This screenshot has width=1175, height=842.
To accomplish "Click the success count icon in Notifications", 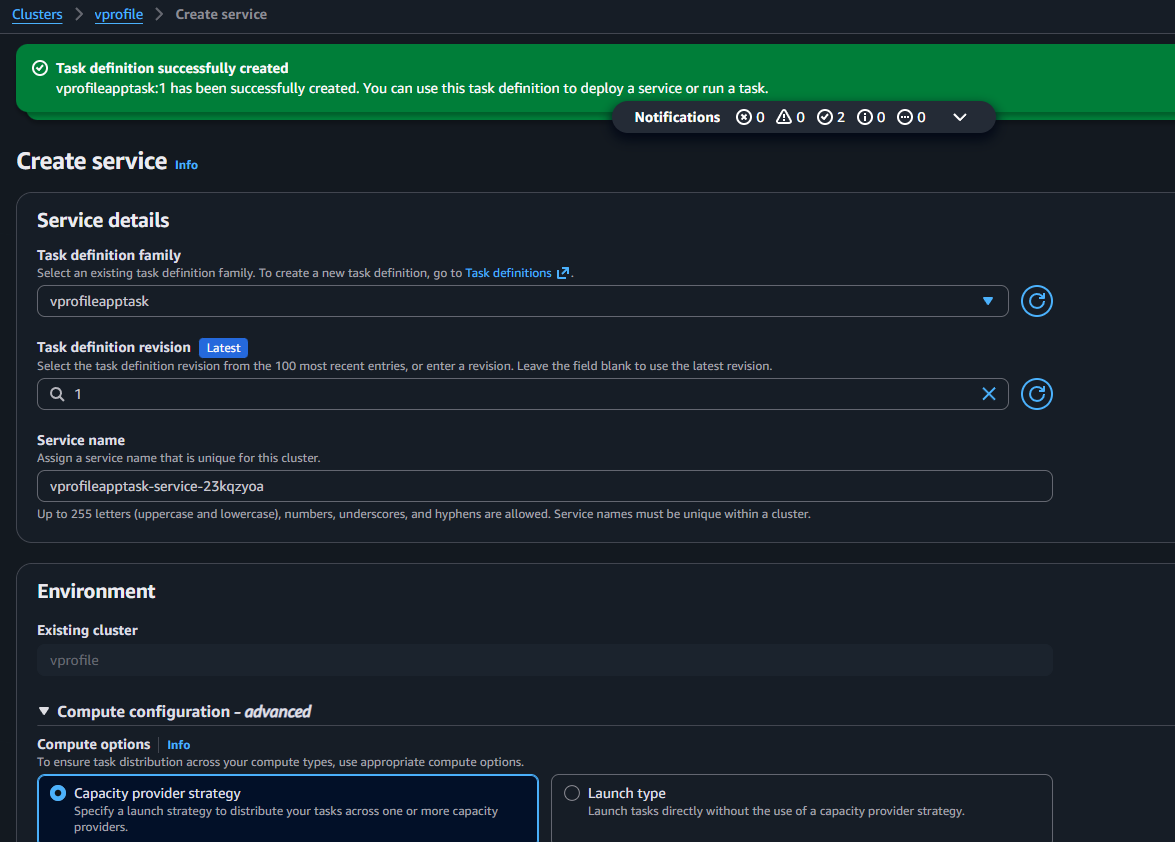I will pyautogui.click(x=824, y=117).
